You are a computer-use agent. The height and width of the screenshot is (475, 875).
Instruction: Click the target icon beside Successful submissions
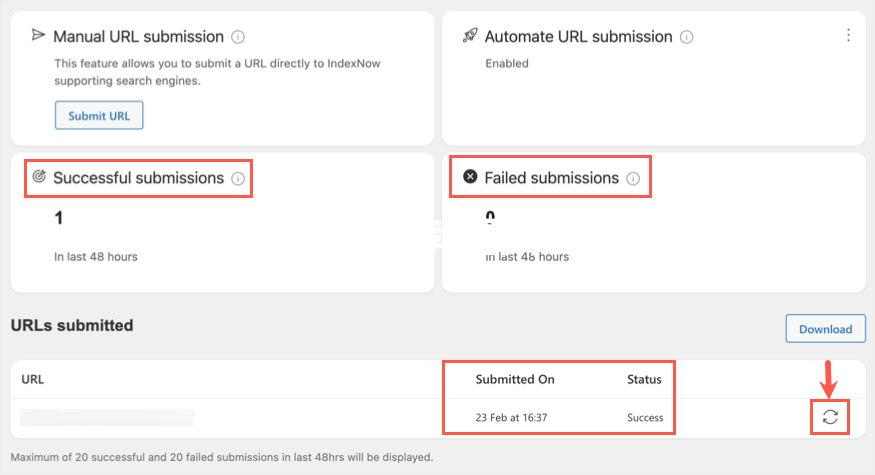39,176
